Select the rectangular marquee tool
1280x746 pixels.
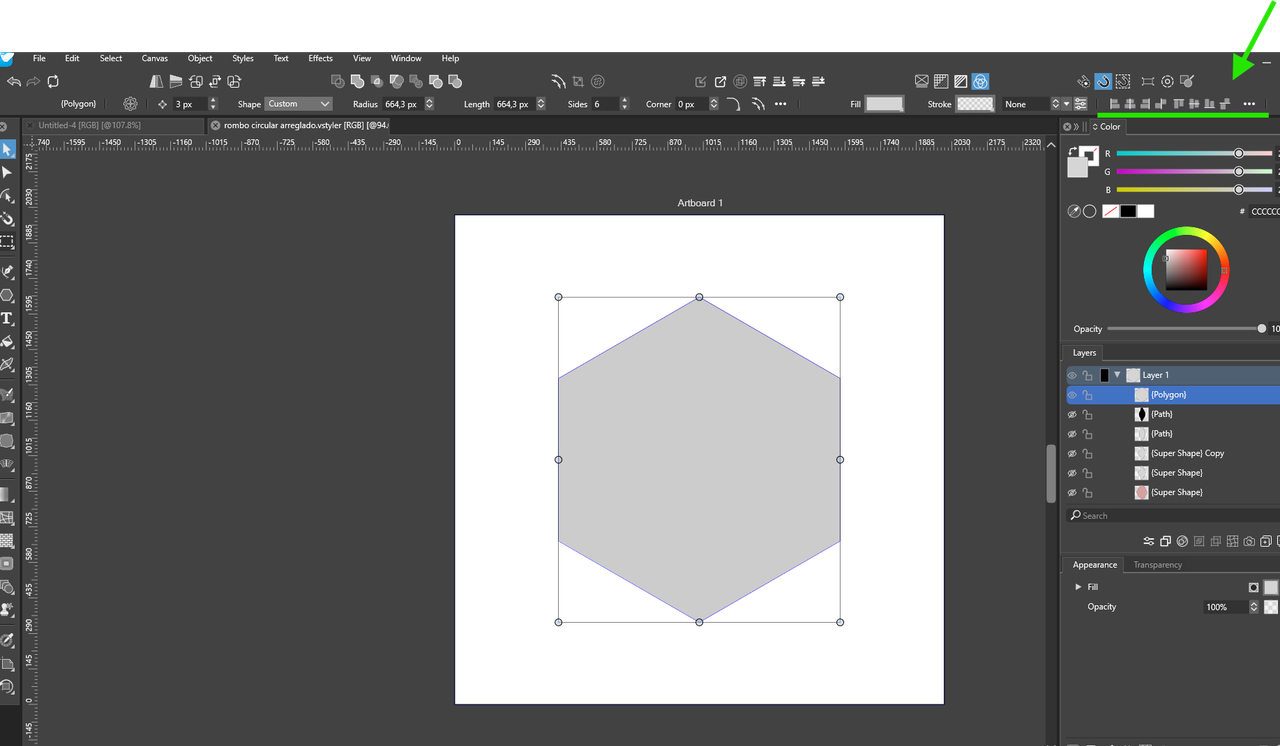pyautogui.click(x=7, y=242)
